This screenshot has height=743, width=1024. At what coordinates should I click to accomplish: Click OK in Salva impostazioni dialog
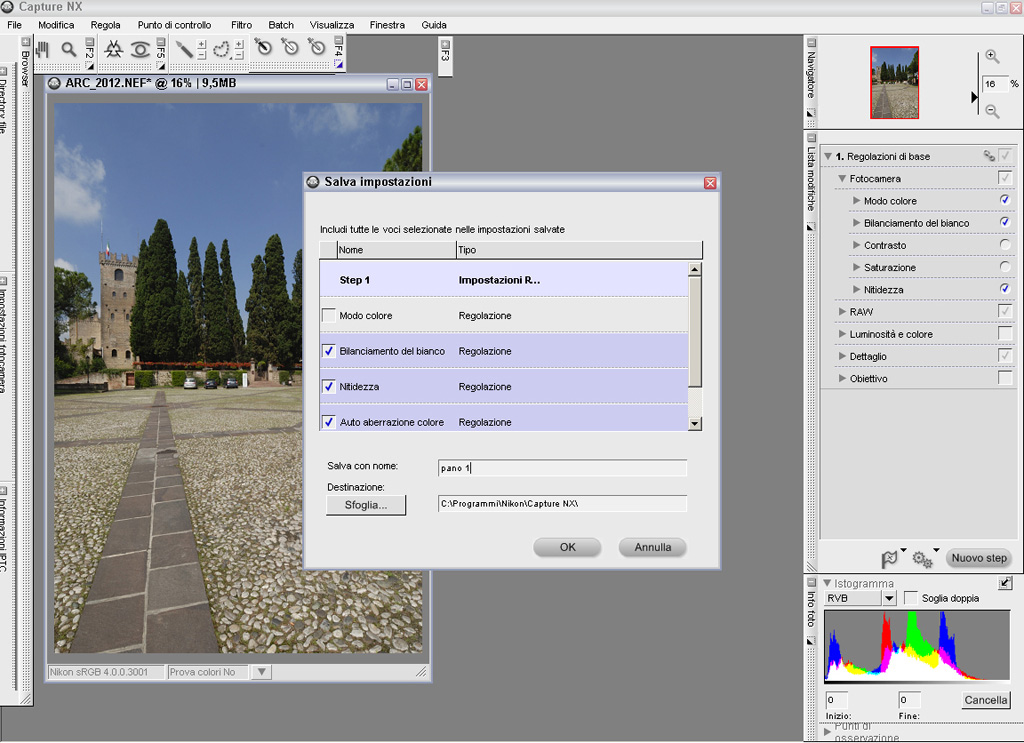coord(568,547)
